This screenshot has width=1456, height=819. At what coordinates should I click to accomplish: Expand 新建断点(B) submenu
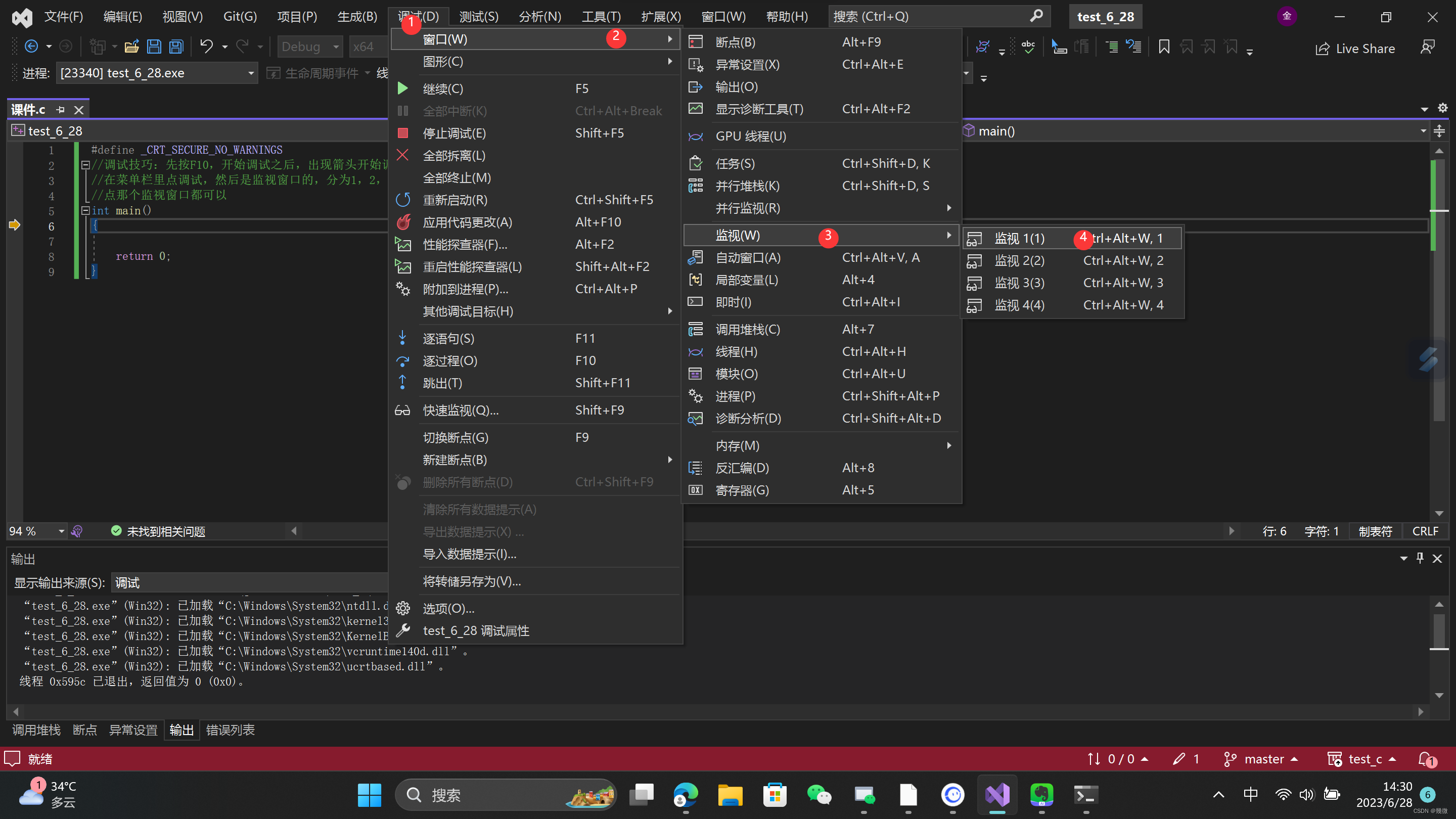coord(535,460)
